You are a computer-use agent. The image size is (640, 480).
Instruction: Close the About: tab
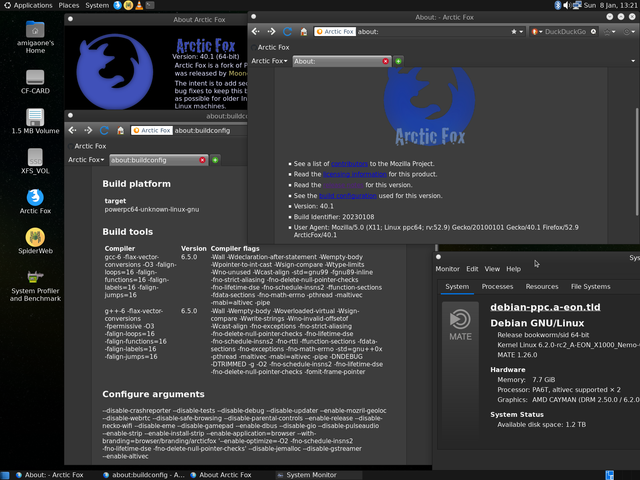(385, 61)
